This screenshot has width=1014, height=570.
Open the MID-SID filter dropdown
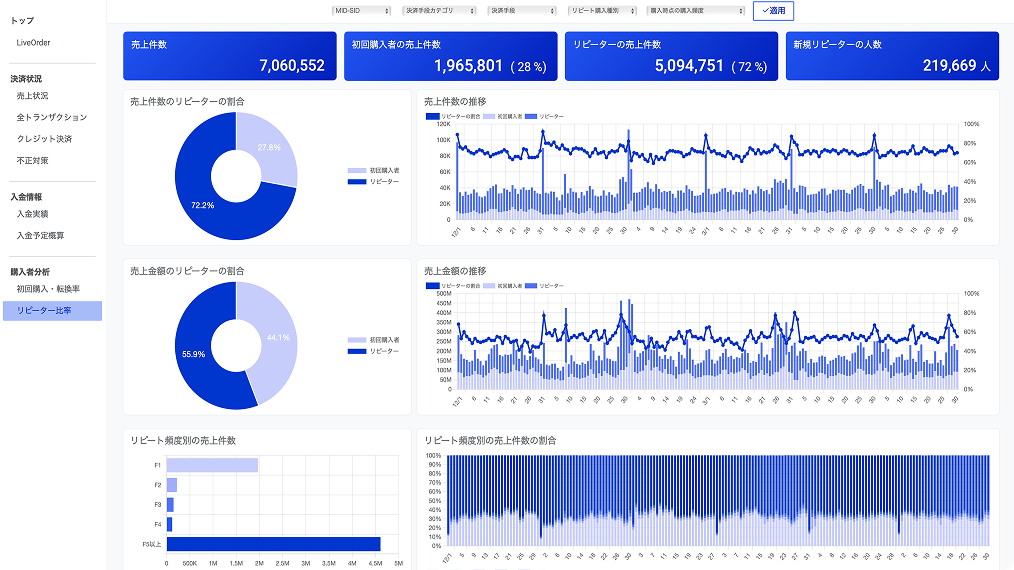point(362,11)
